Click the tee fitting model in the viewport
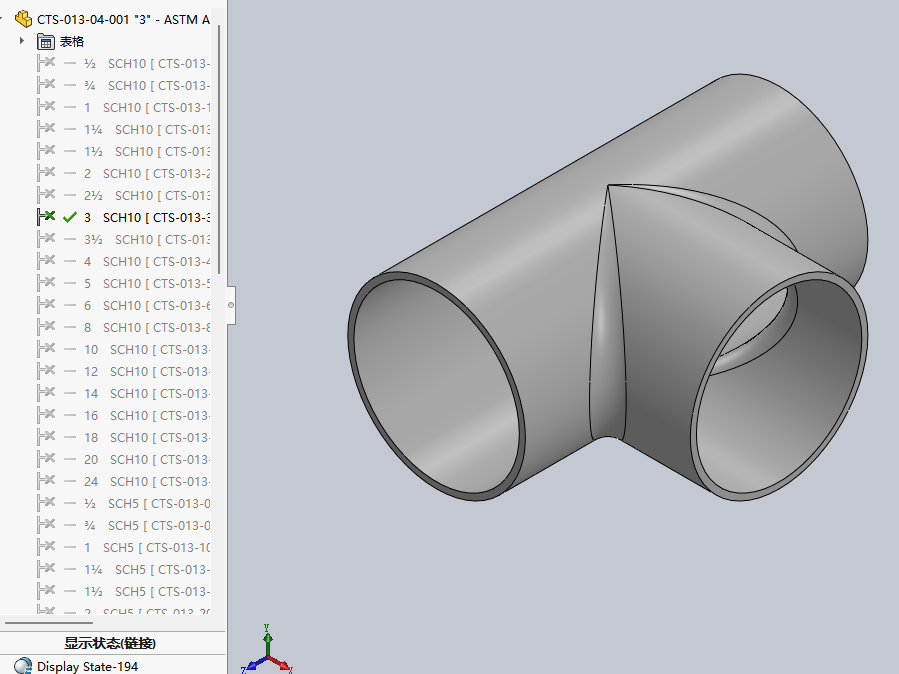Viewport: 899px width, 674px height. coord(608,288)
